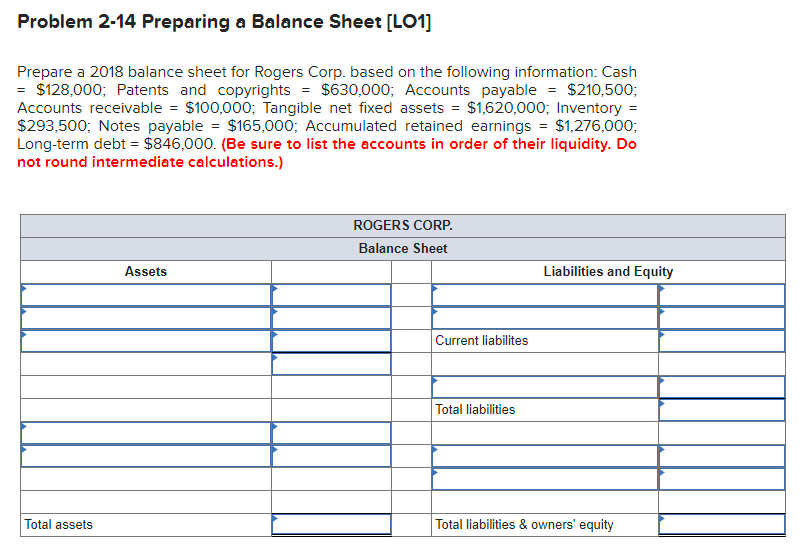
Task: Open the second equity account name dropdown
Action: 545,479
